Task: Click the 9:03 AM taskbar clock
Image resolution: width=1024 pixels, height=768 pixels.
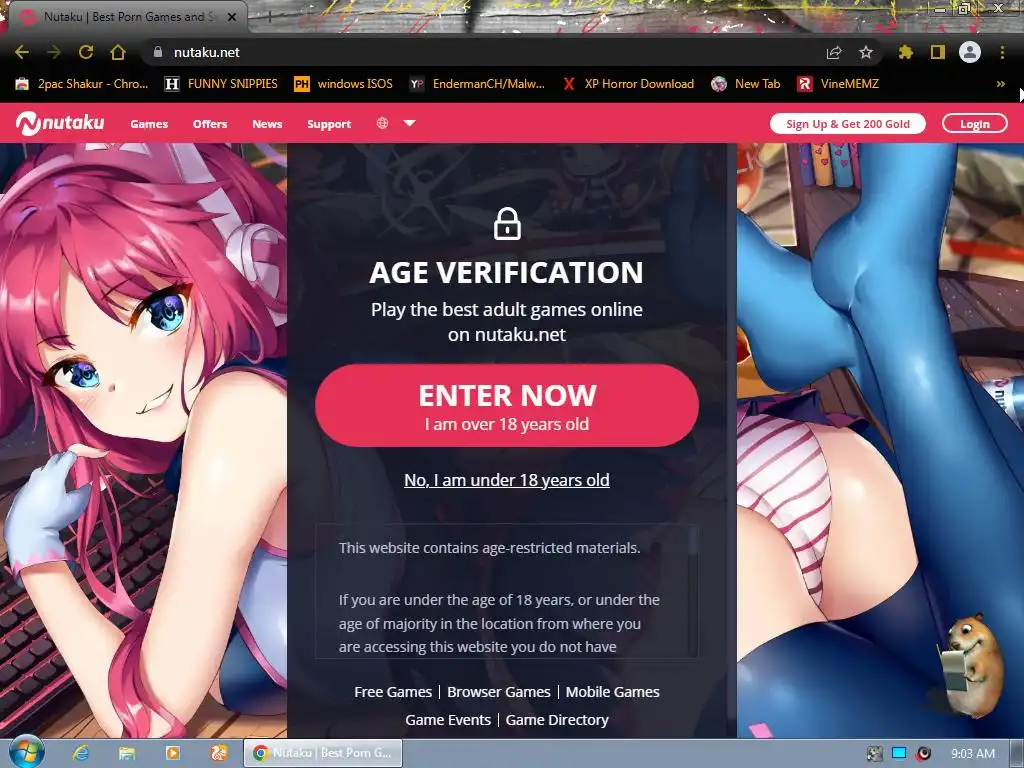Action: (x=973, y=754)
